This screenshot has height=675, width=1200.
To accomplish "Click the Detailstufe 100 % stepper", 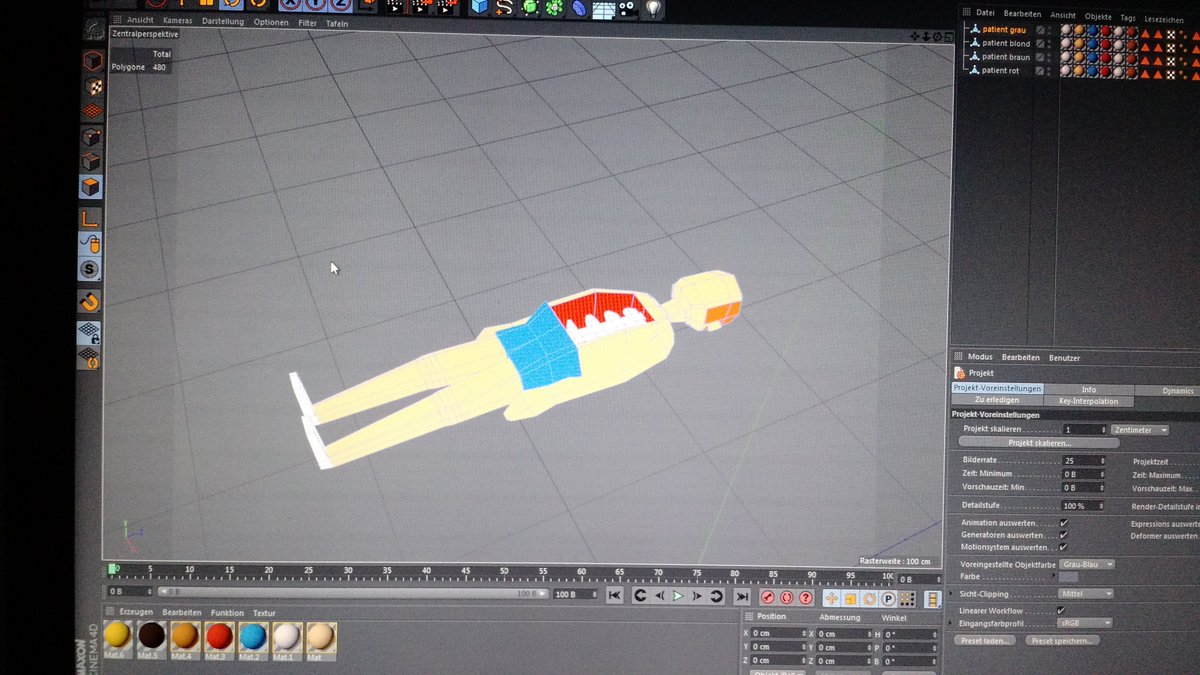I will click(1102, 505).
